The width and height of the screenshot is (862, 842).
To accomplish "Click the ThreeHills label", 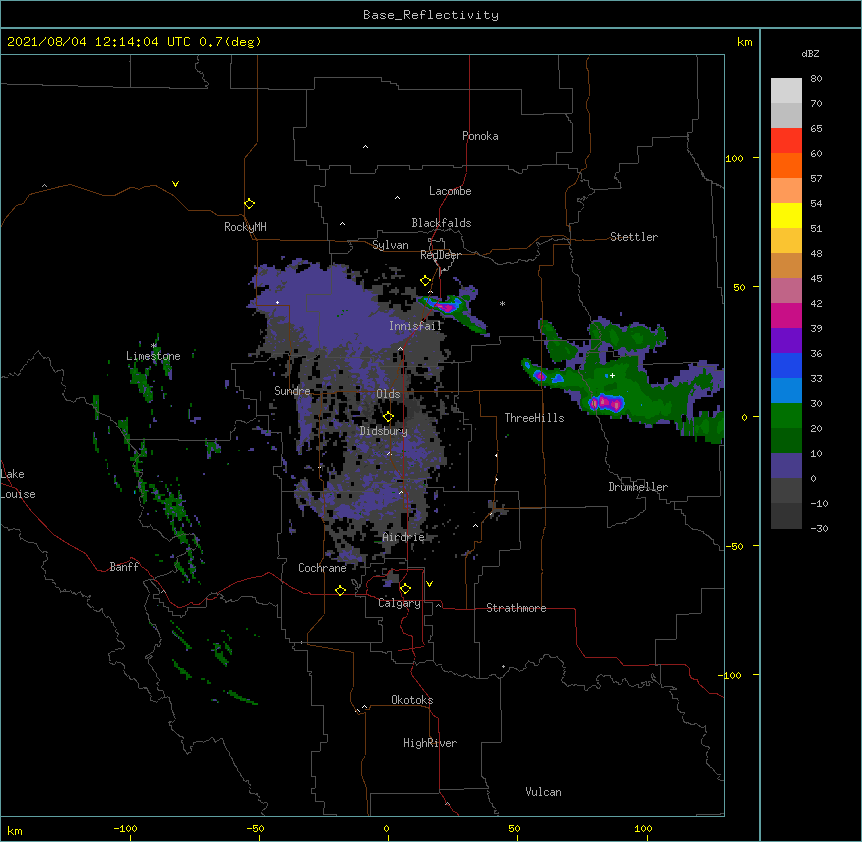I will click(x=534, y=418).
